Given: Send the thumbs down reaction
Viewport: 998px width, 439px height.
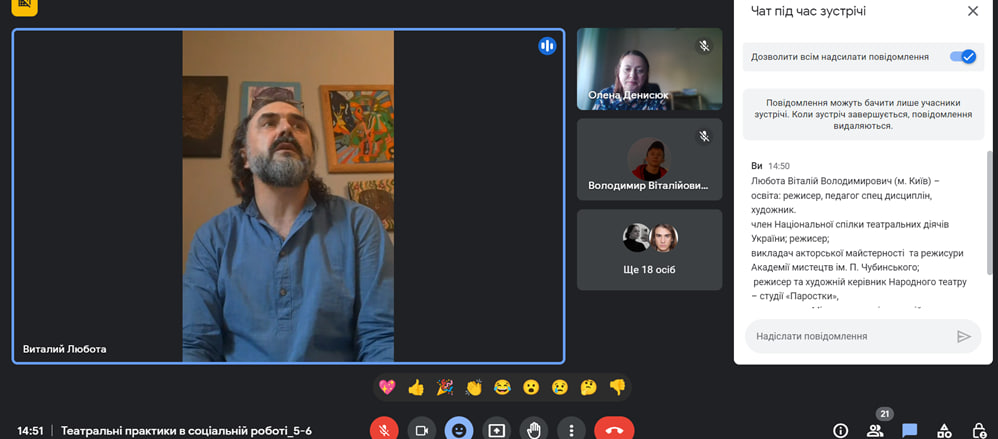Looking at the screenshot, I should (x=617, y=387).
